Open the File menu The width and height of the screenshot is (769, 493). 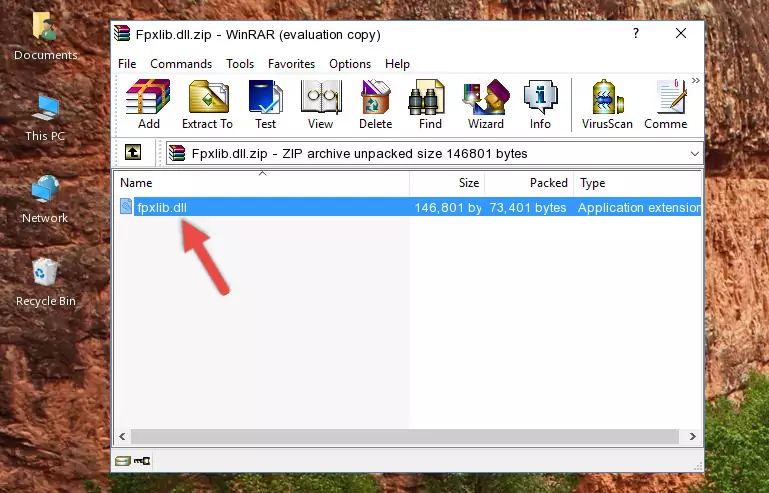[x=127, y=64]
